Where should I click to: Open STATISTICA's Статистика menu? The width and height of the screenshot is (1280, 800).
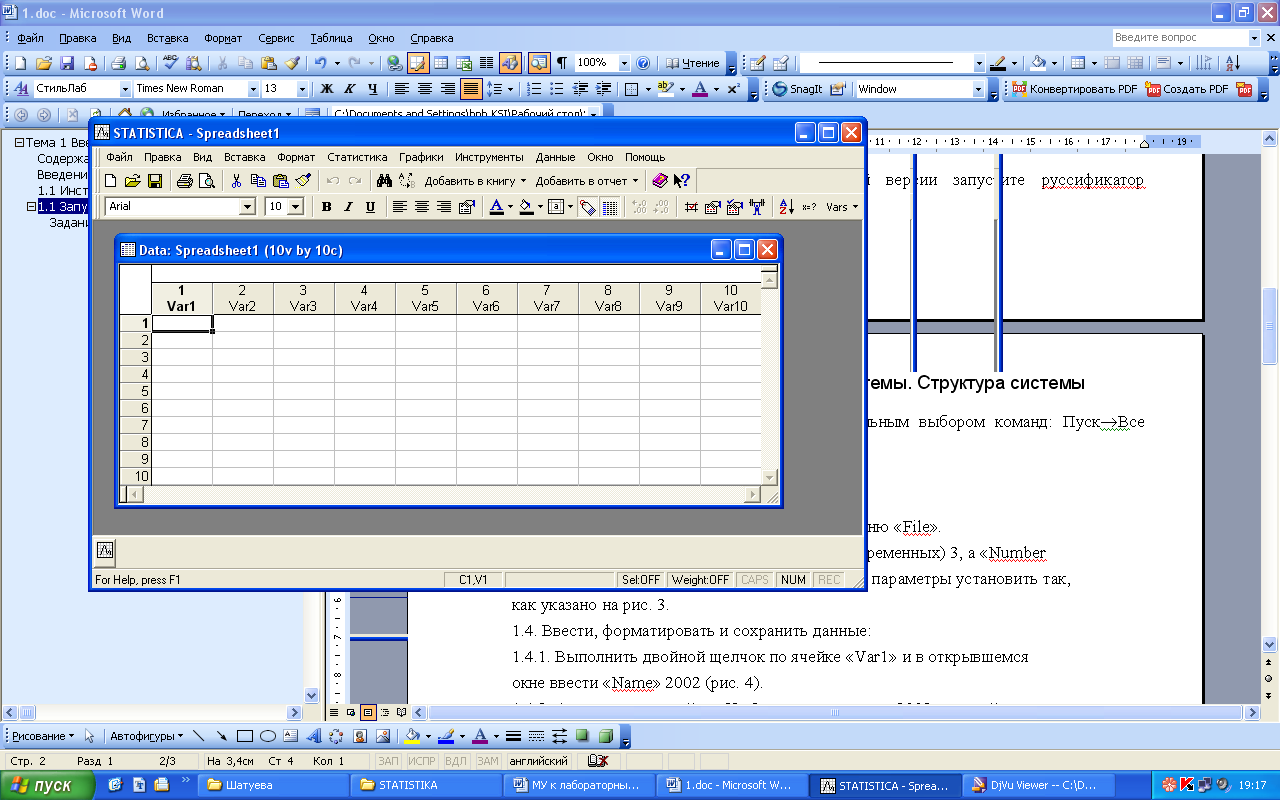point(357,157)
